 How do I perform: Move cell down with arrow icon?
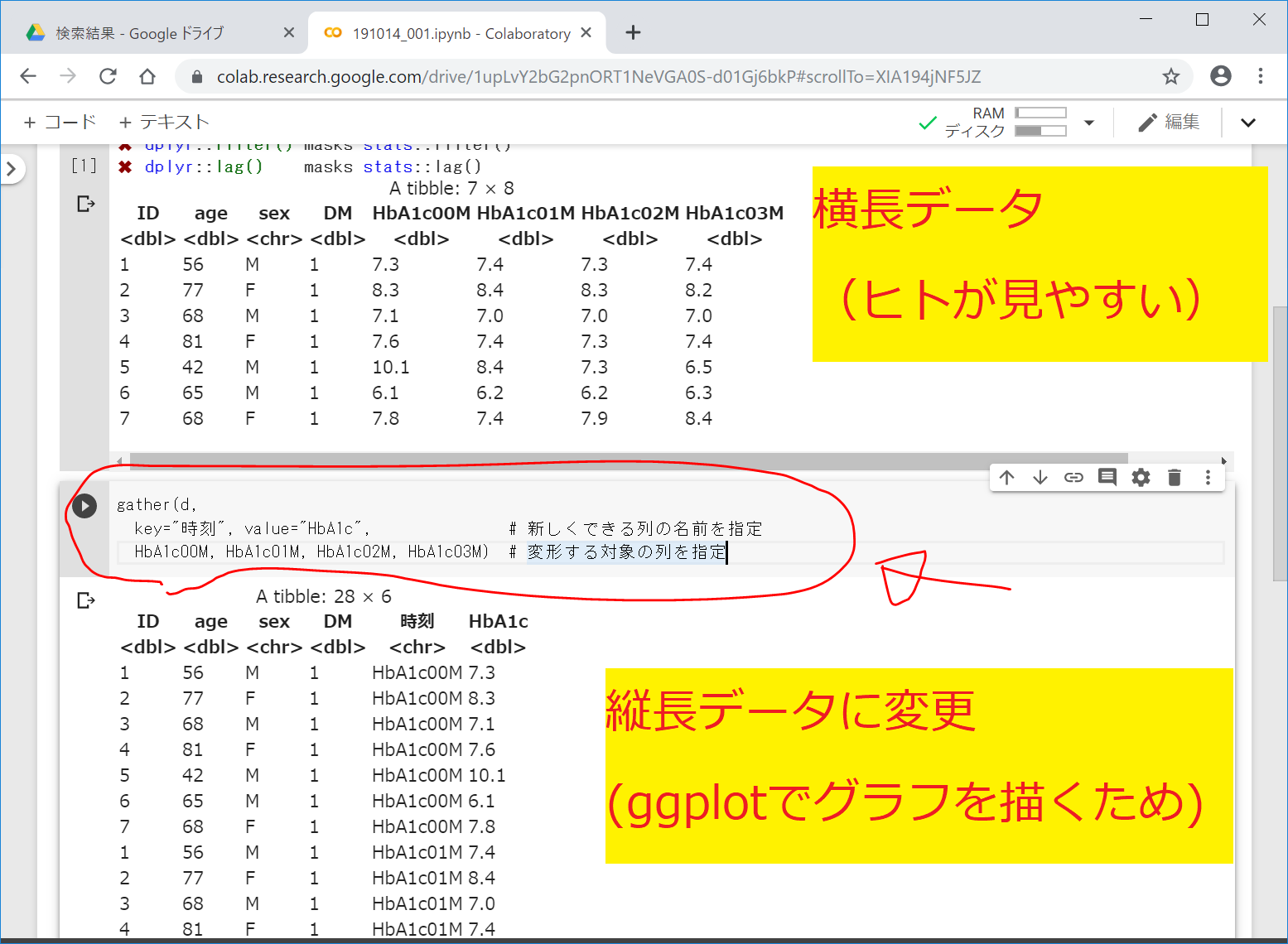pos(1040,477)
